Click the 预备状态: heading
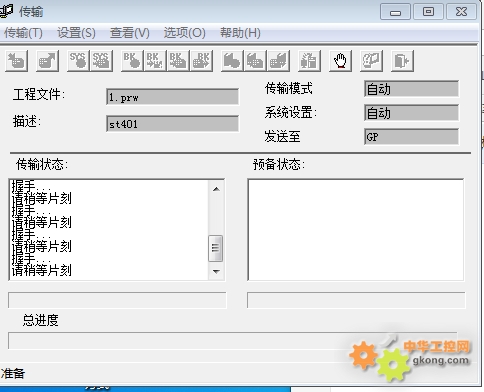This screenshot has width=484, height=392. [x=279, y=164]
